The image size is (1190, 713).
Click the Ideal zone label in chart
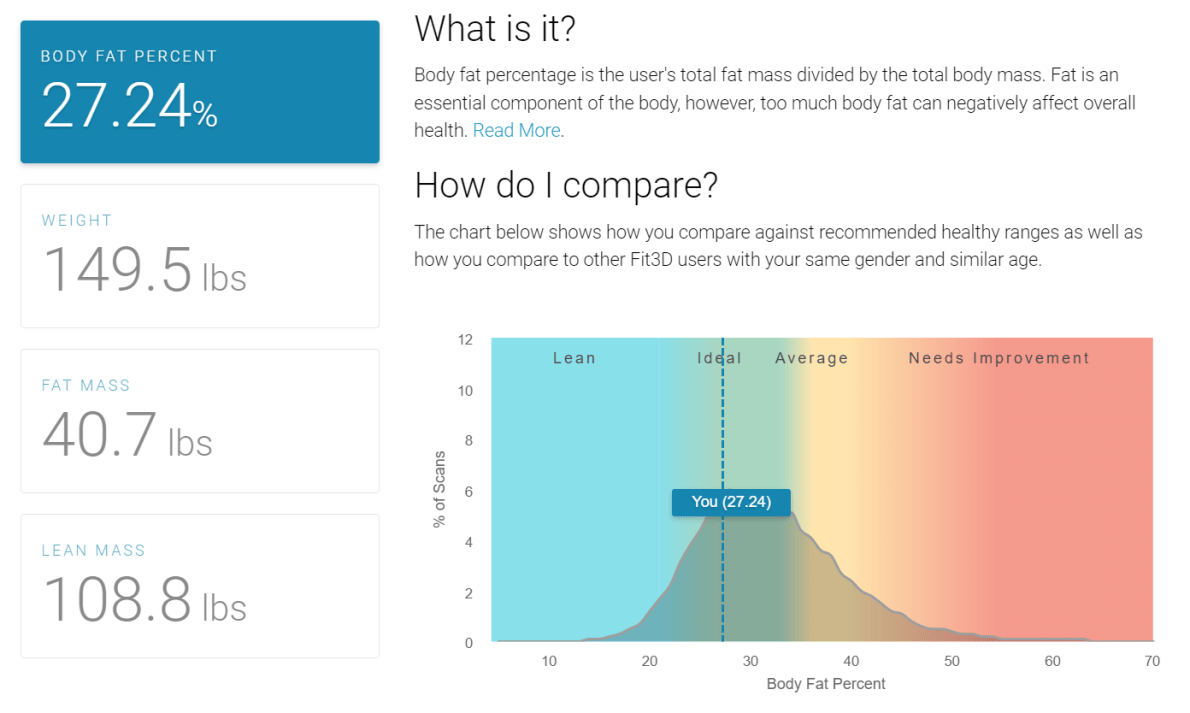click(719, 358)
